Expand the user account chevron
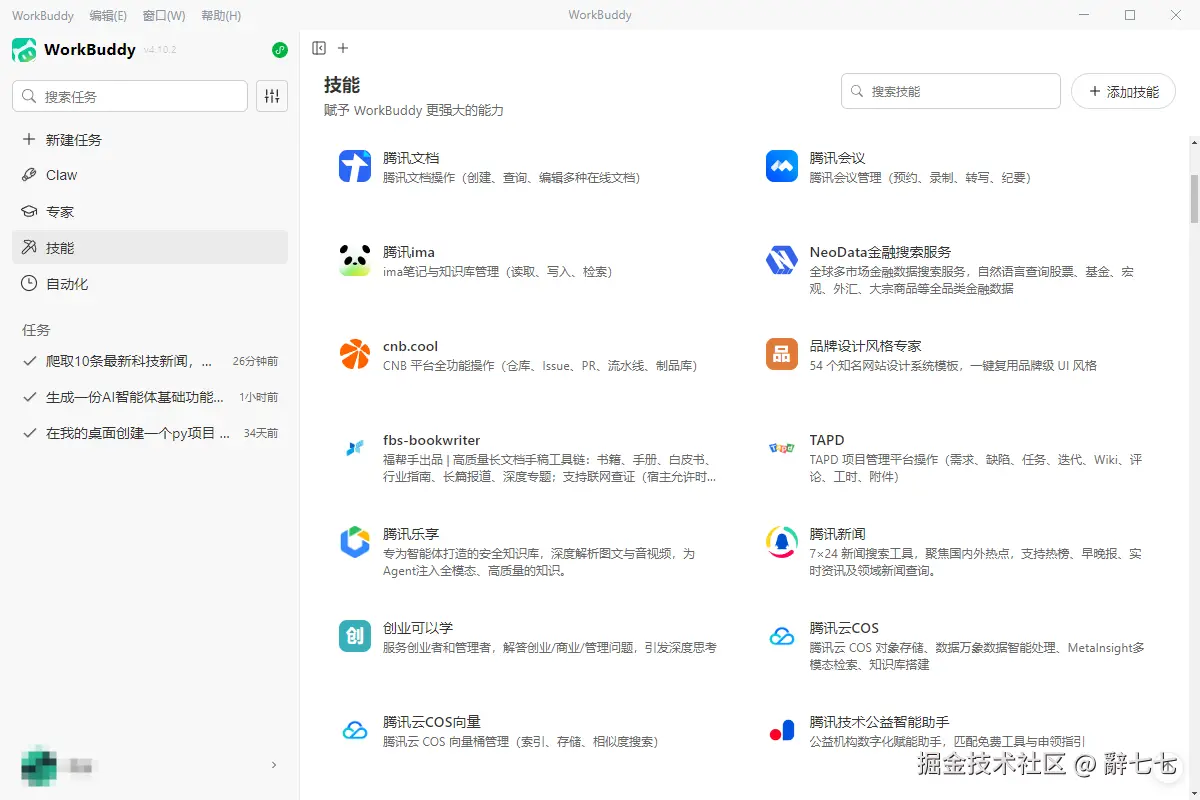 [x=274, y=765]
